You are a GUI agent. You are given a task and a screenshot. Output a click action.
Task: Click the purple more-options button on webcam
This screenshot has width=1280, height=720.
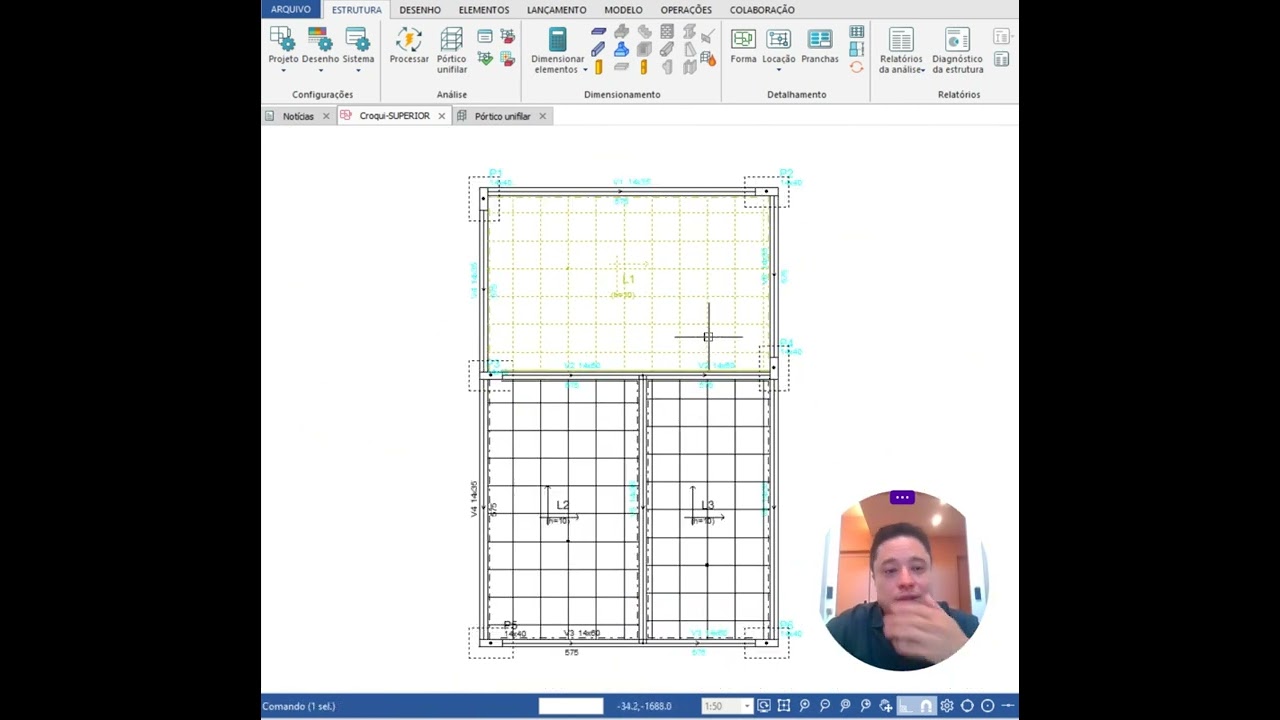click(x=902, y=497)
